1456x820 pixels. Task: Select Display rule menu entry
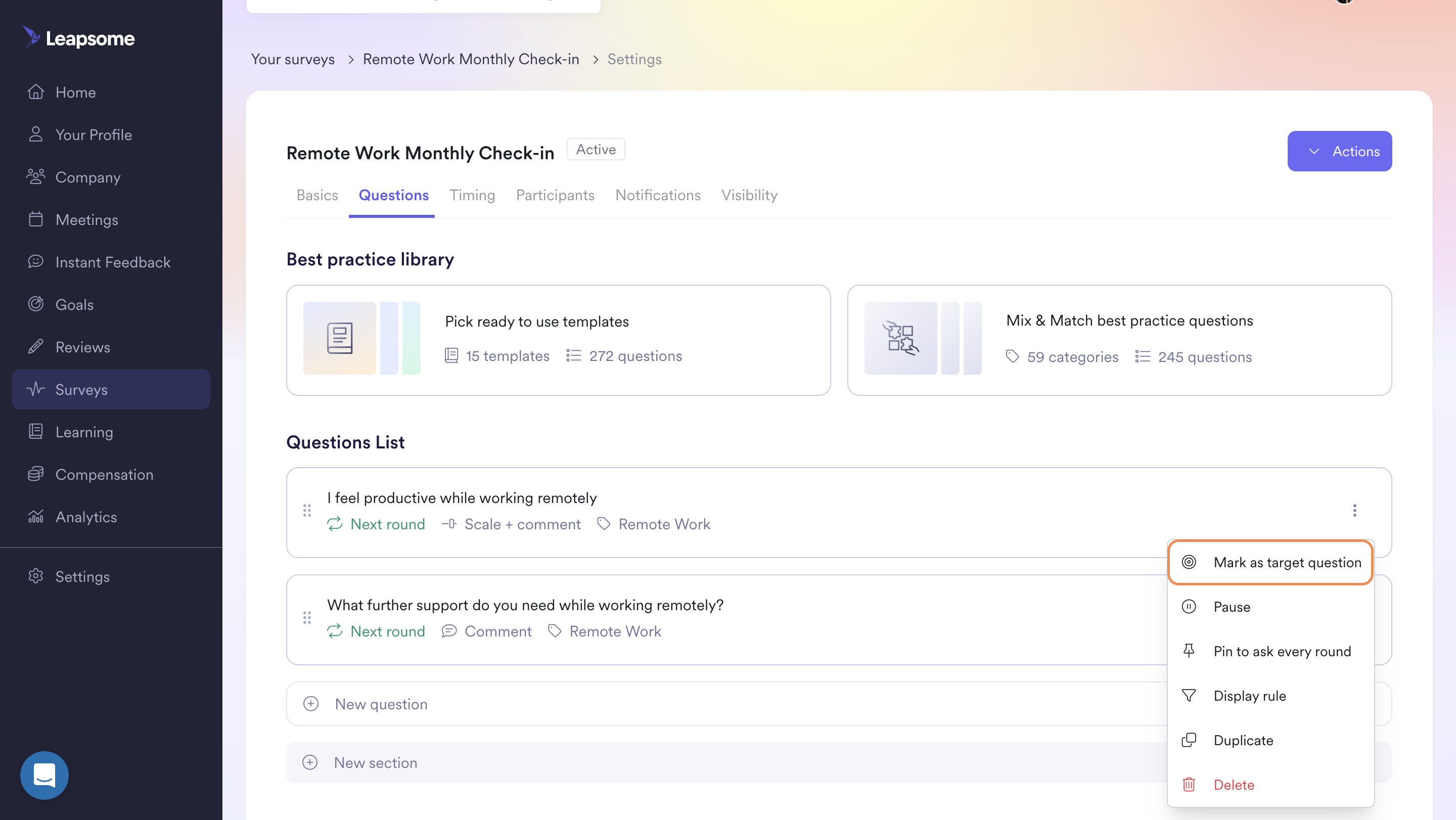pos(1270,696)
